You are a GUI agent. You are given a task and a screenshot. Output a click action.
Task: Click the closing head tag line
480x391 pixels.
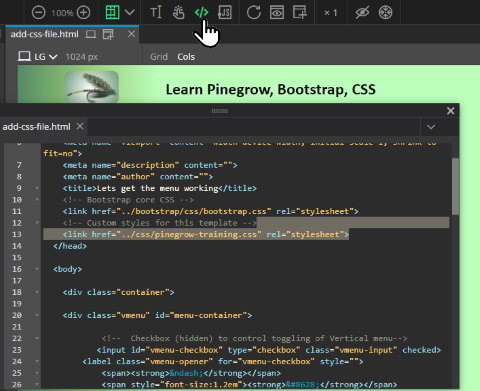tap(70, 246)
